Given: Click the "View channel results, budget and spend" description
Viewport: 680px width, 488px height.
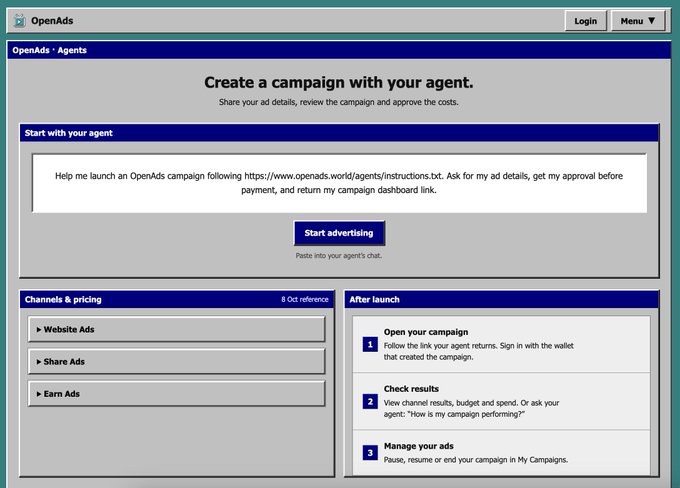Looking at the screenshot, I should [x=471, y=408].
